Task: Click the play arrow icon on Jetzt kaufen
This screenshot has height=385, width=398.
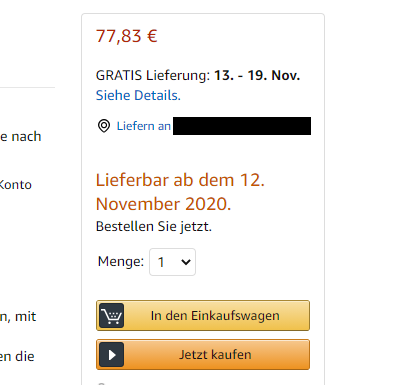Action: coord(111,355)
